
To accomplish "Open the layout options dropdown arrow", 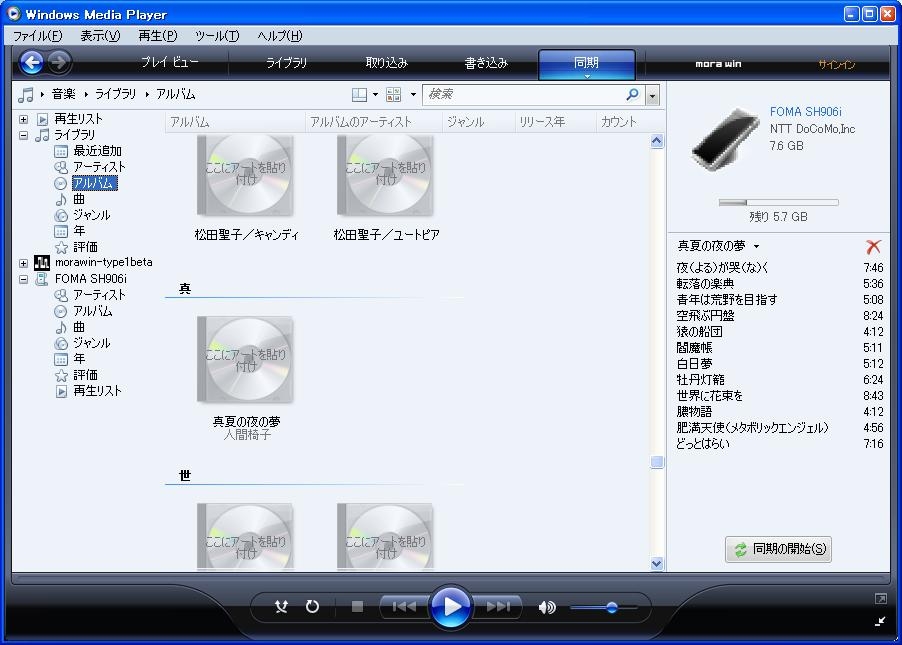I will [x=375, y=94].
